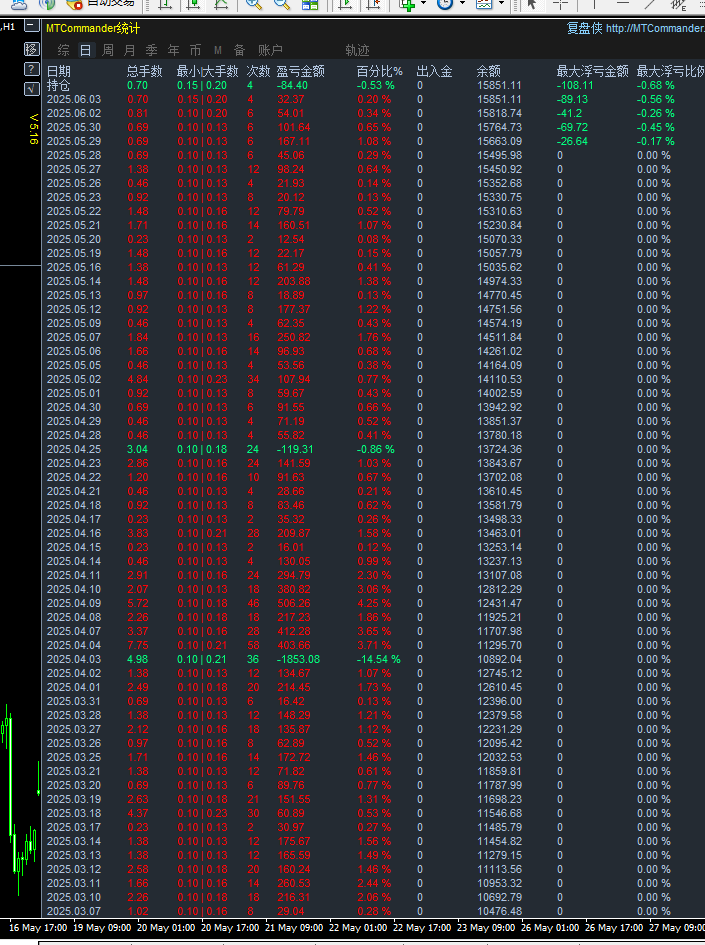Select the vertical line drawing tool
The image size is (705, 945).
click(x=594, y=4)
